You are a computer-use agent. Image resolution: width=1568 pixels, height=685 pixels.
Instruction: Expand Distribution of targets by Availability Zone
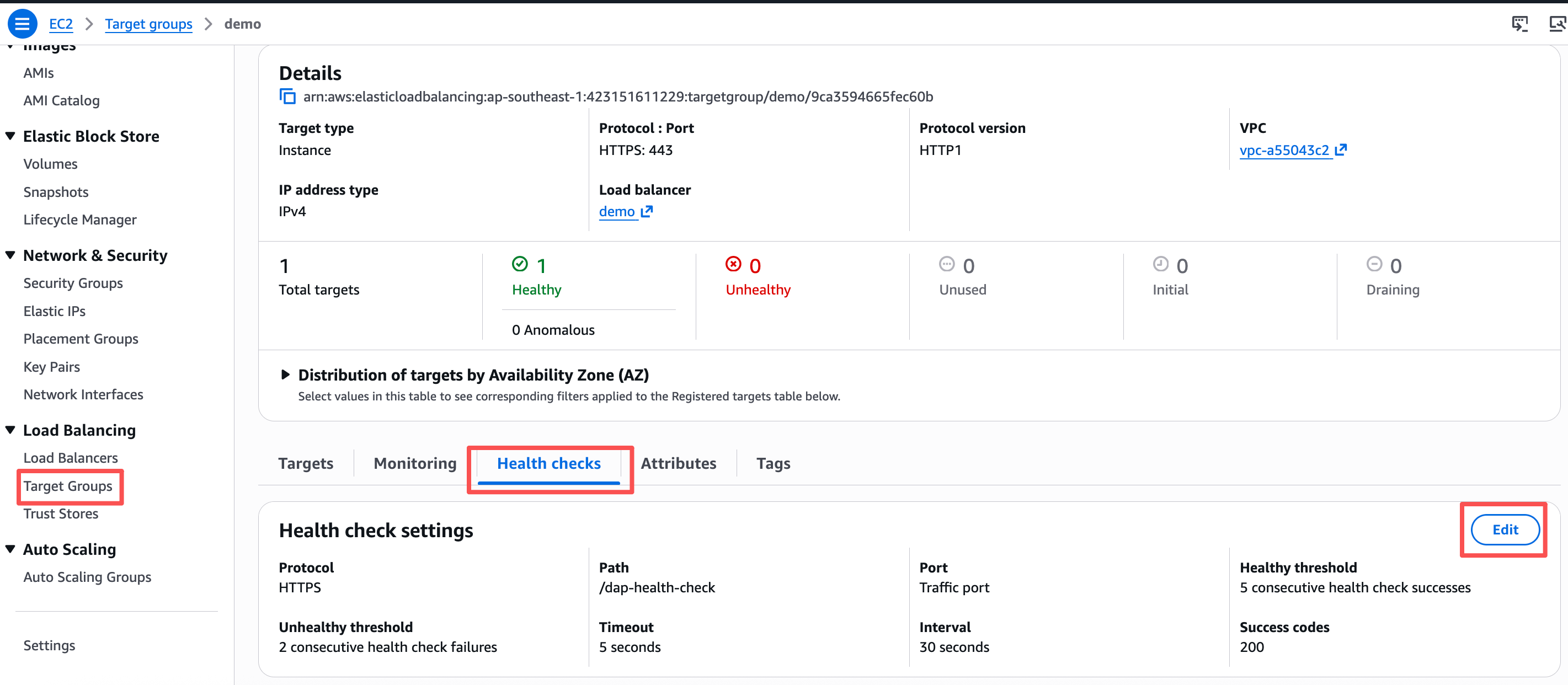[285, 374]
